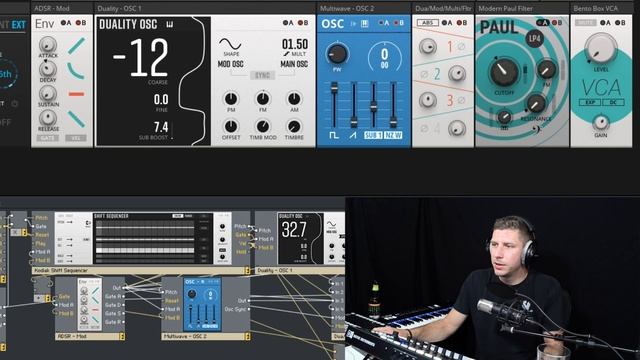The width and height of the screenshot is (640, 360).
Task: Click the Env release slope shape icon
Action: pos(76,118)
